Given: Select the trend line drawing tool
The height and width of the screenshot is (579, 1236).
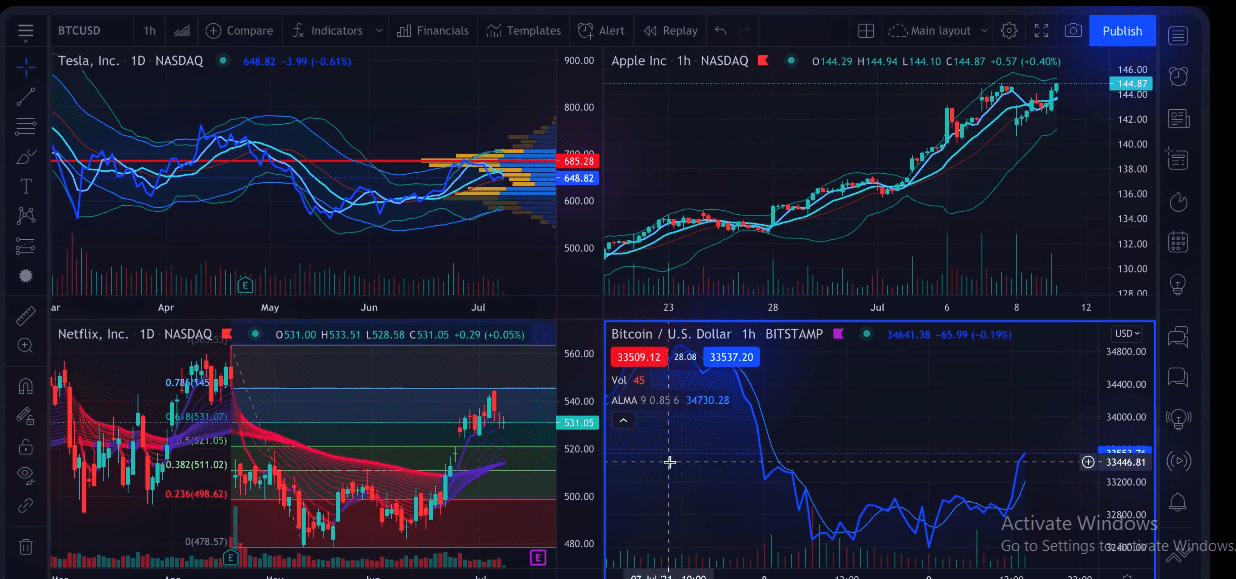Looking at the screenshot, I should click(x=26, y=97).
